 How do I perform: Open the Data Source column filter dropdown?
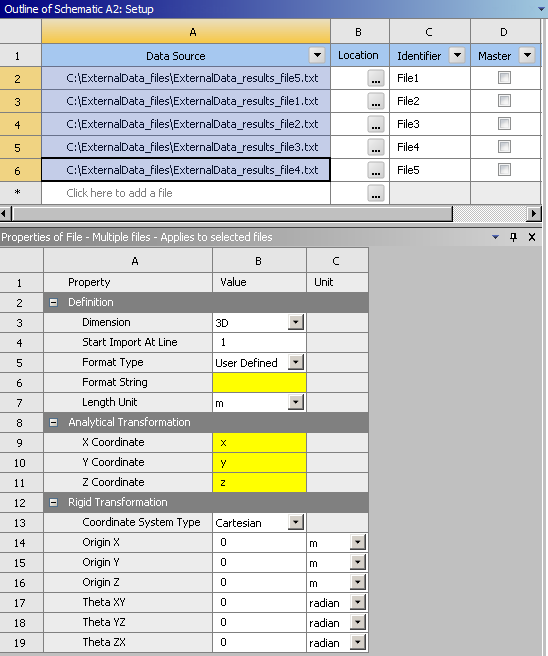tap(317, 55)
